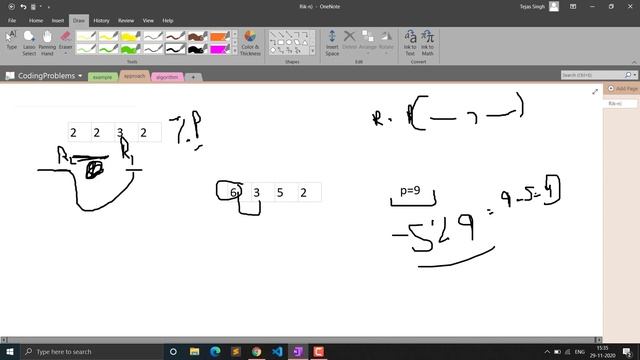Create a new section with the plus tab
640x360 pixels.
tap(193, 77)
